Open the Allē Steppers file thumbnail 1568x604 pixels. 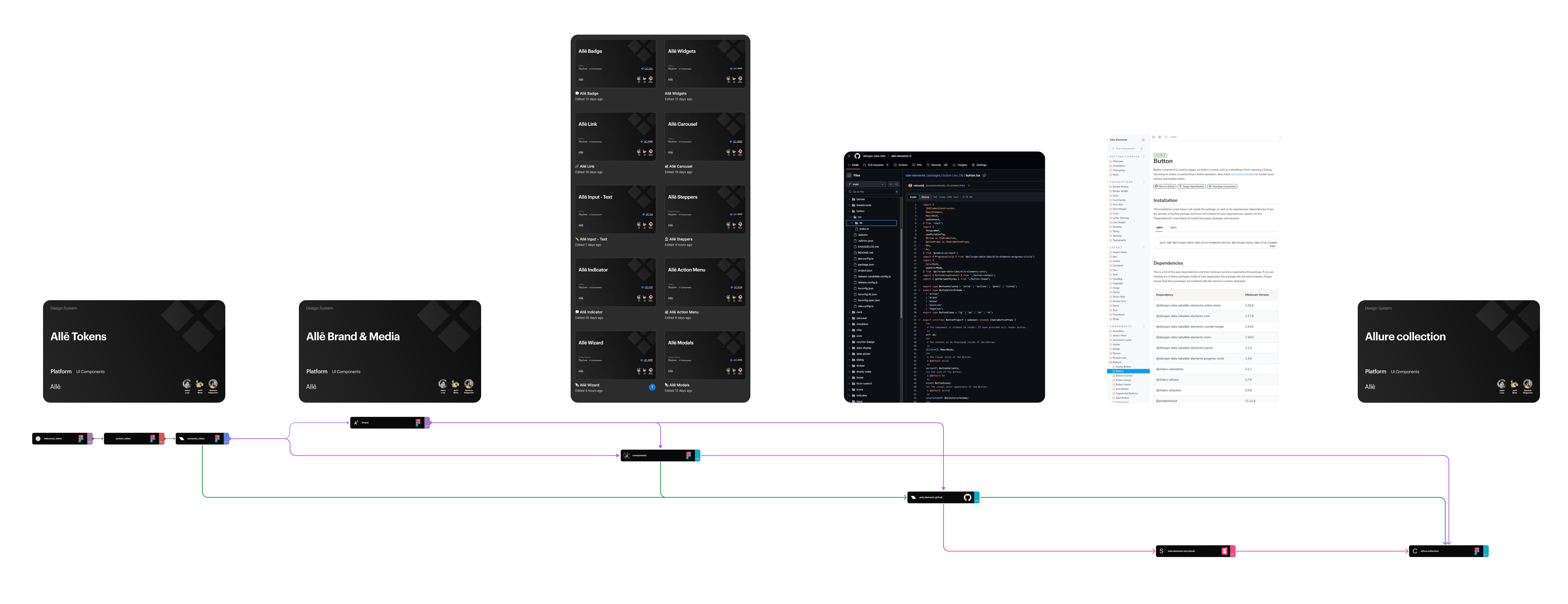point(705,209)
